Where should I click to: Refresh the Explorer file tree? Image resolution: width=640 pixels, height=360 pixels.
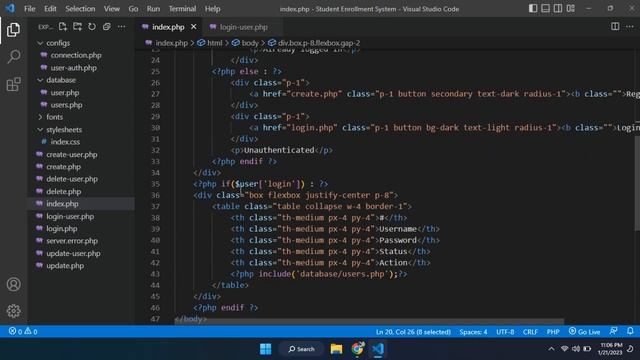[92, 27]
